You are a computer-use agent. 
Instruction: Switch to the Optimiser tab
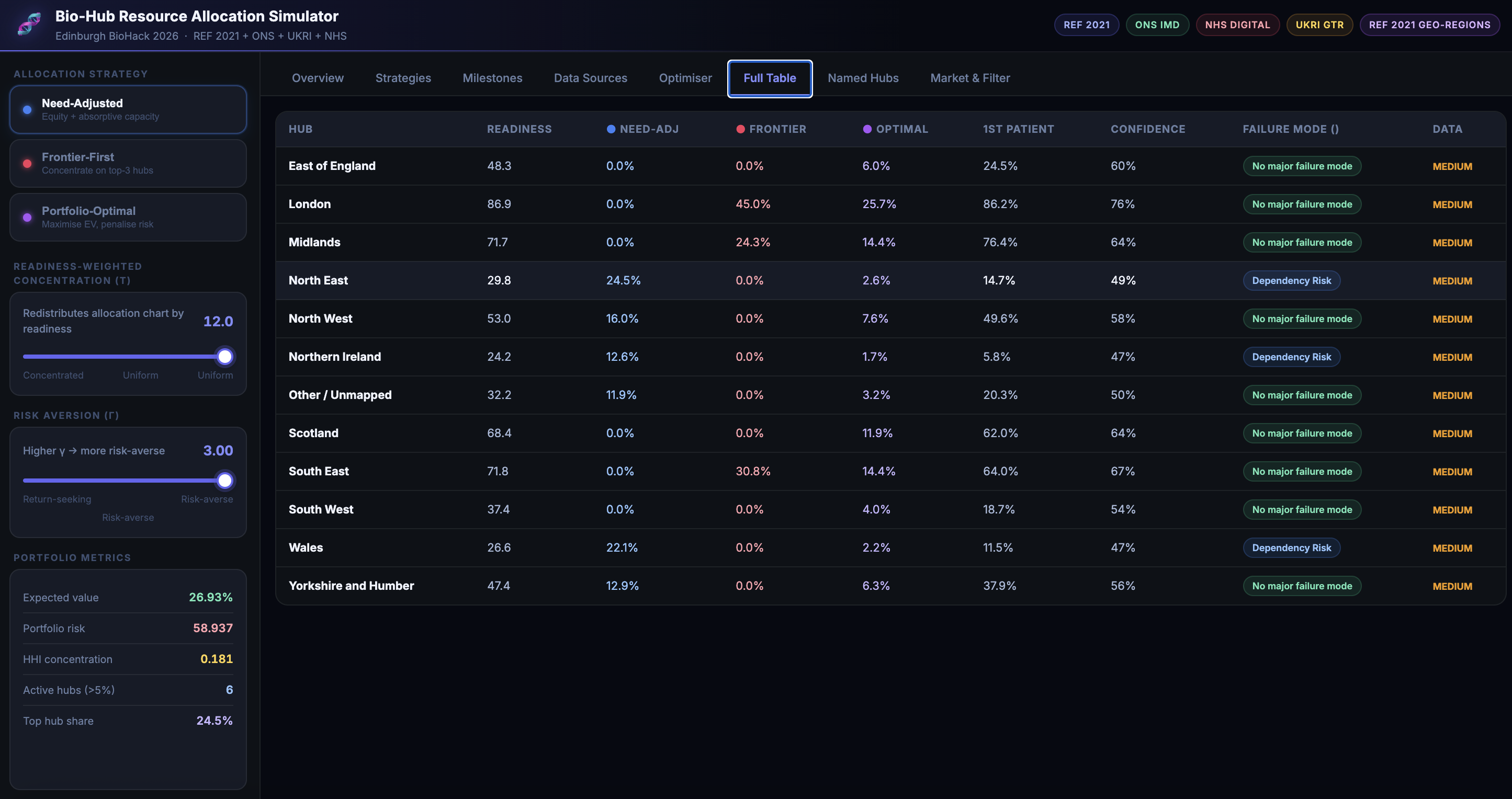click(x=685, y=78)
